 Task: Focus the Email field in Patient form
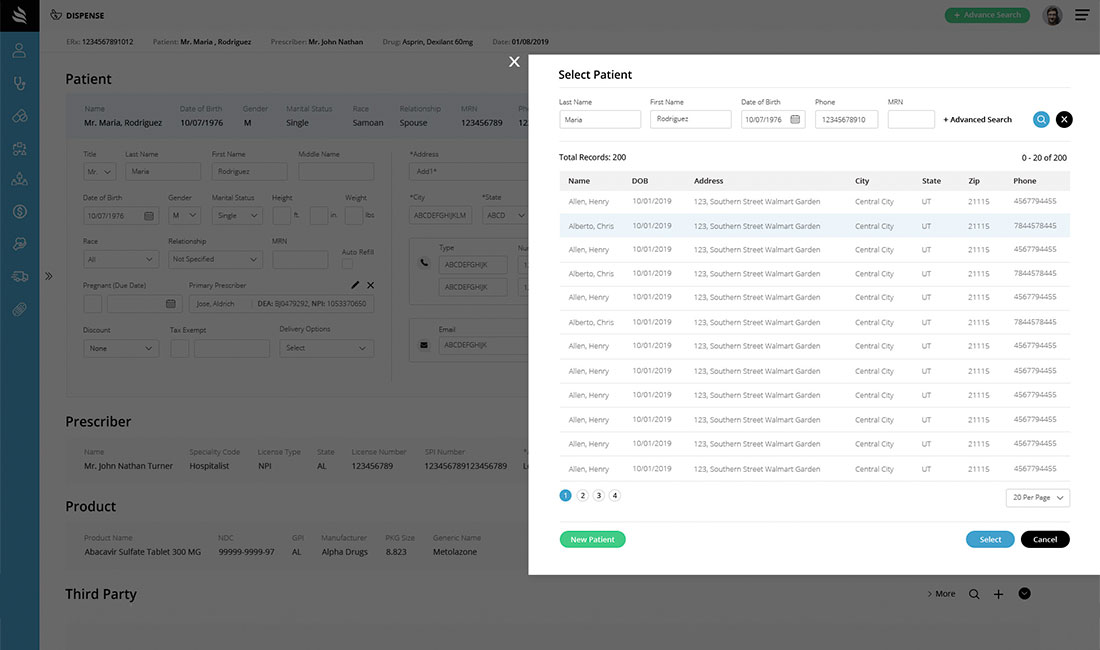(x=483, y=345)
